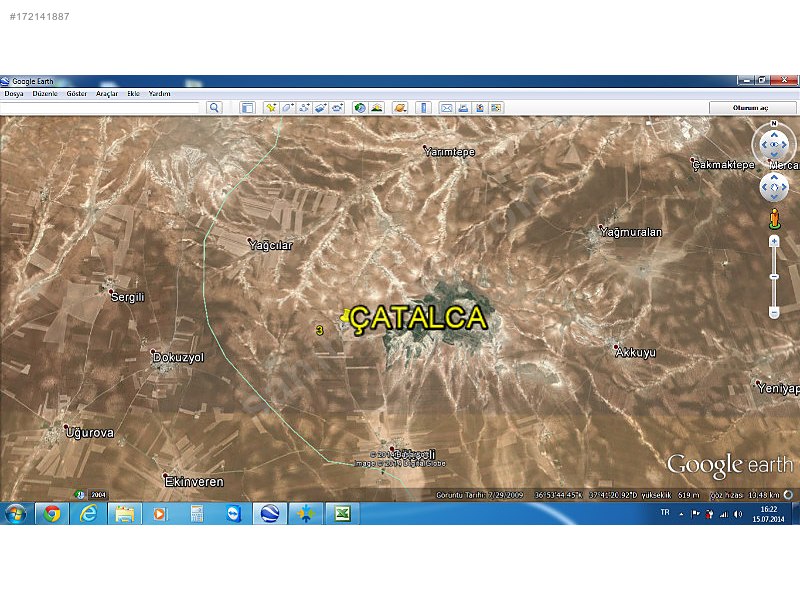Click the yellow ÇATALCA placemark label
Screen dimensions: 800x600
(x=418, y=317)
